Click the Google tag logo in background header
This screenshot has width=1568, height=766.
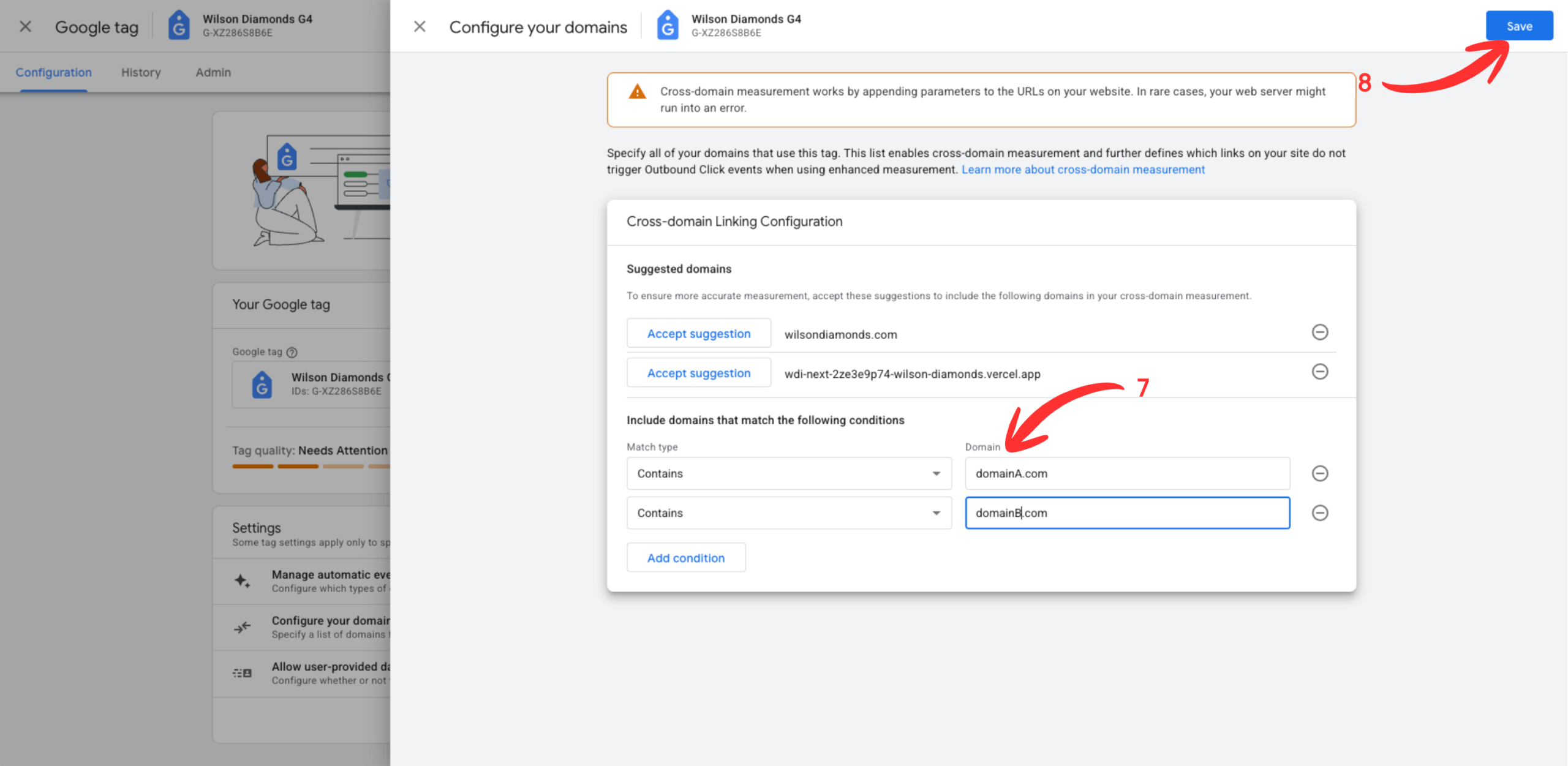tap(179, 26)
